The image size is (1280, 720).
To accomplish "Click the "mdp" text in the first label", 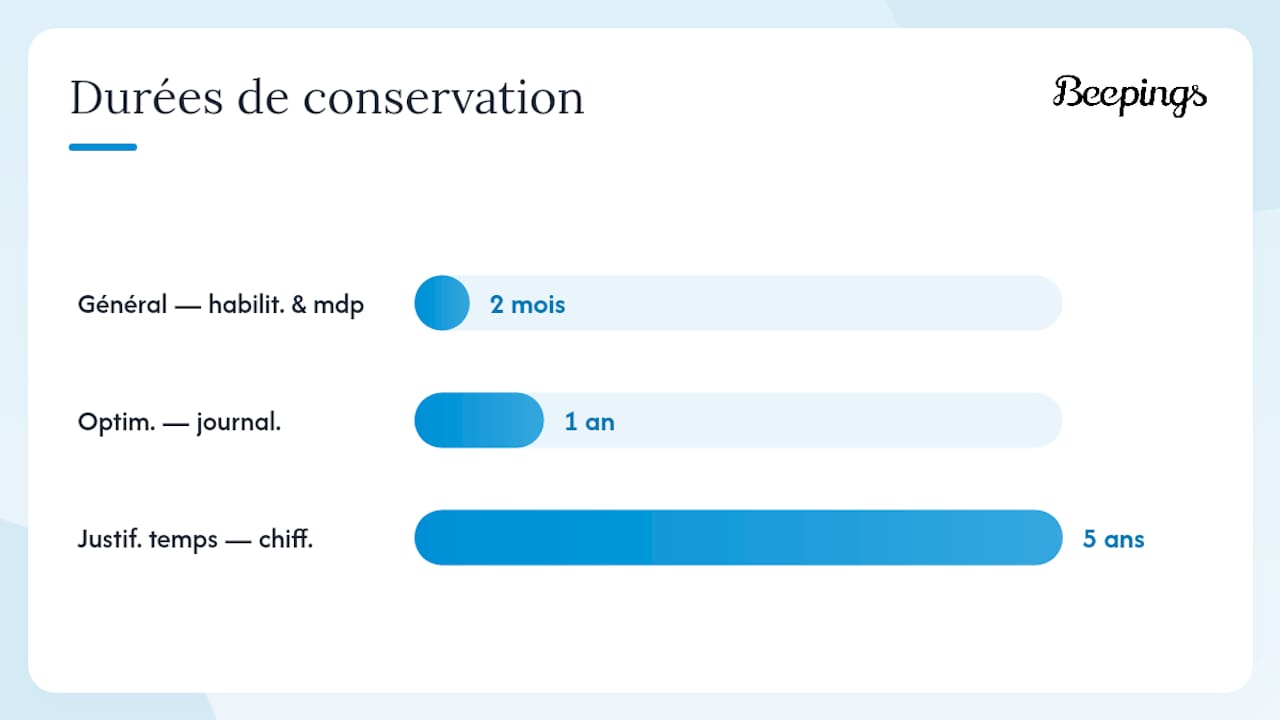I will (x=339, y=305).
